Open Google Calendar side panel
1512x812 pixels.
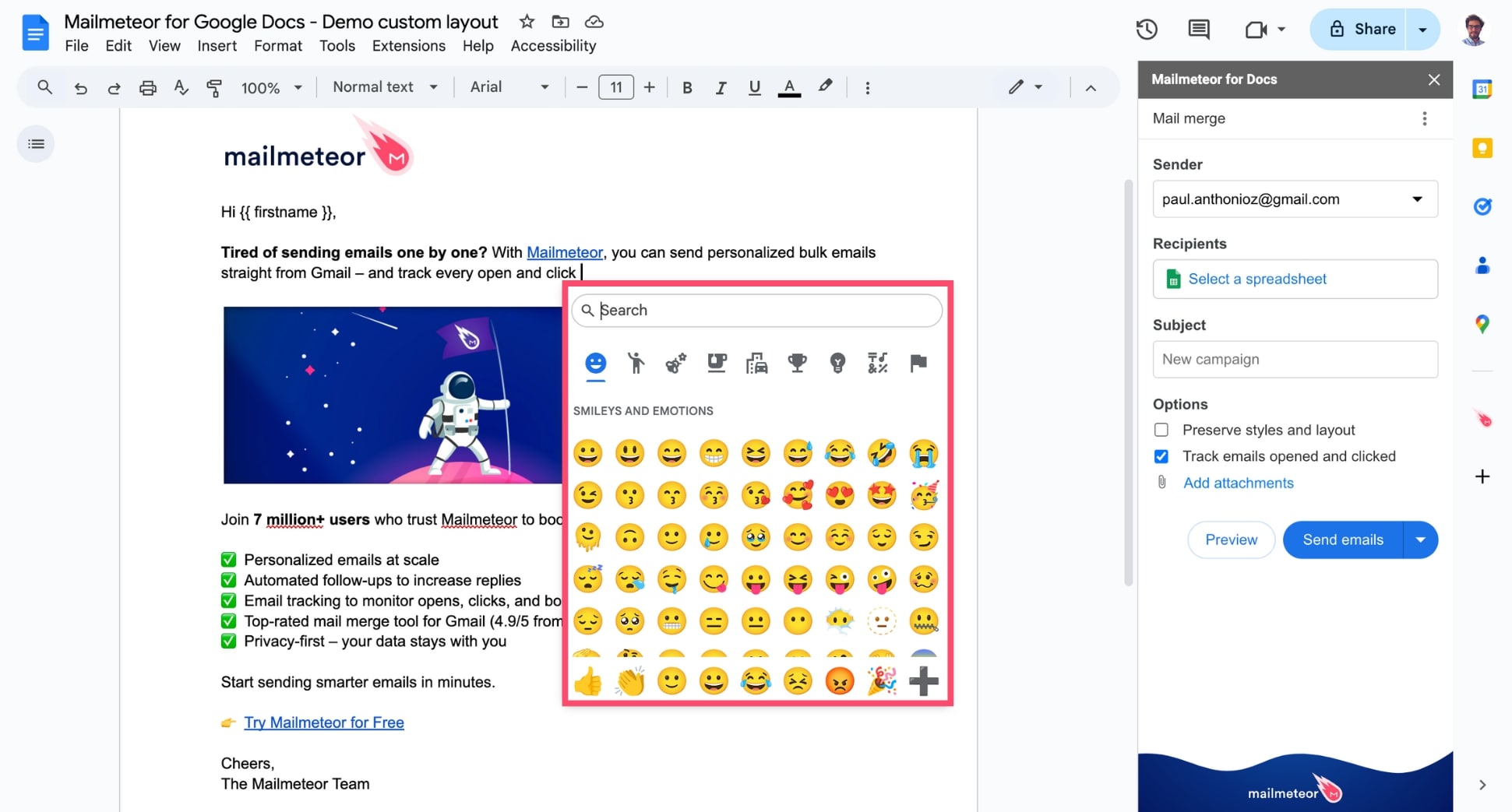1482,89
